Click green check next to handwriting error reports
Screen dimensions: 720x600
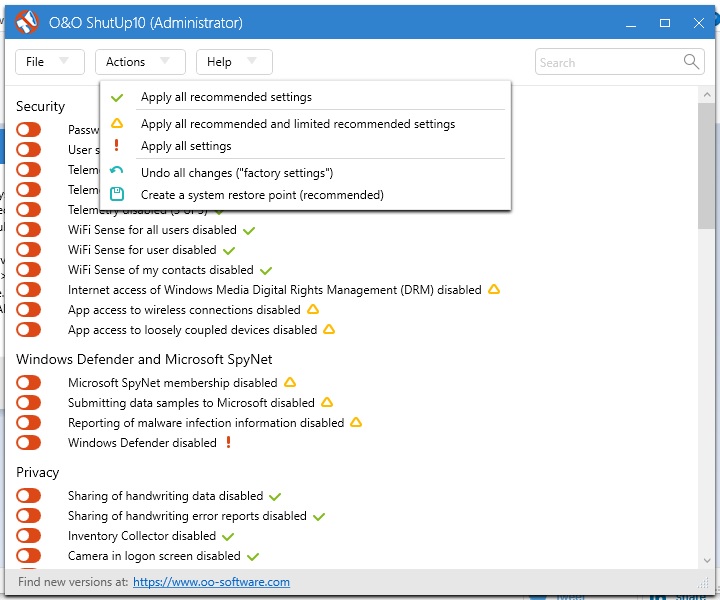pyautogui.click(x=319, y=517)
